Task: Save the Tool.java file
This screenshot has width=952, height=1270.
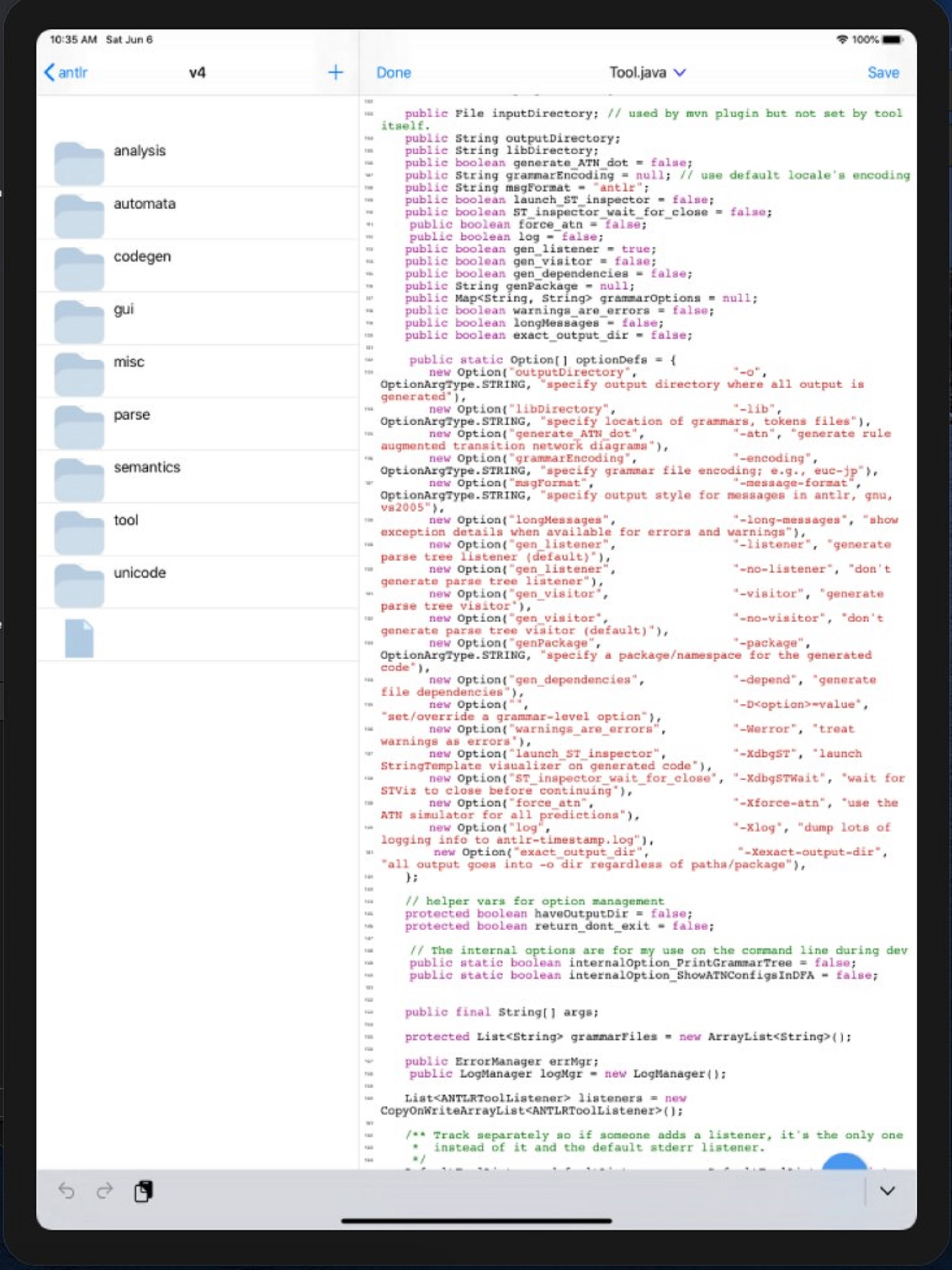Action: point(883,73)
